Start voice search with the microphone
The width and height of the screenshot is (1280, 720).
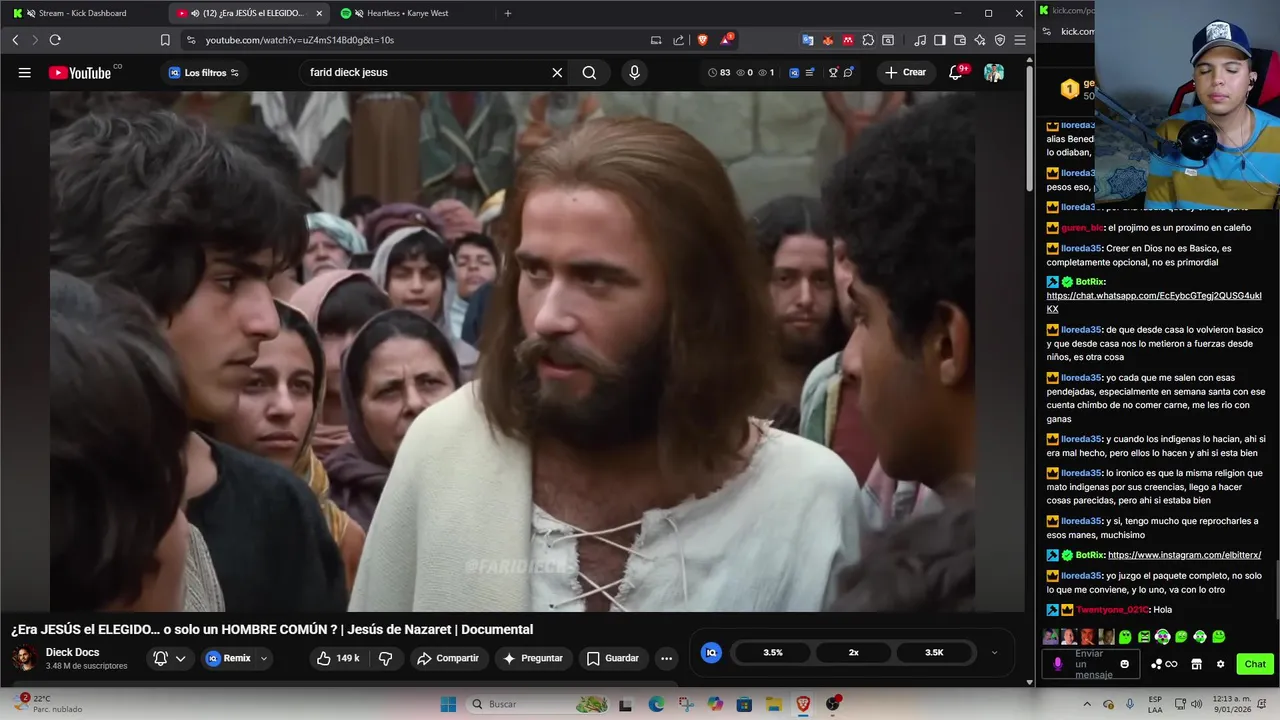[x=634, y=72]
